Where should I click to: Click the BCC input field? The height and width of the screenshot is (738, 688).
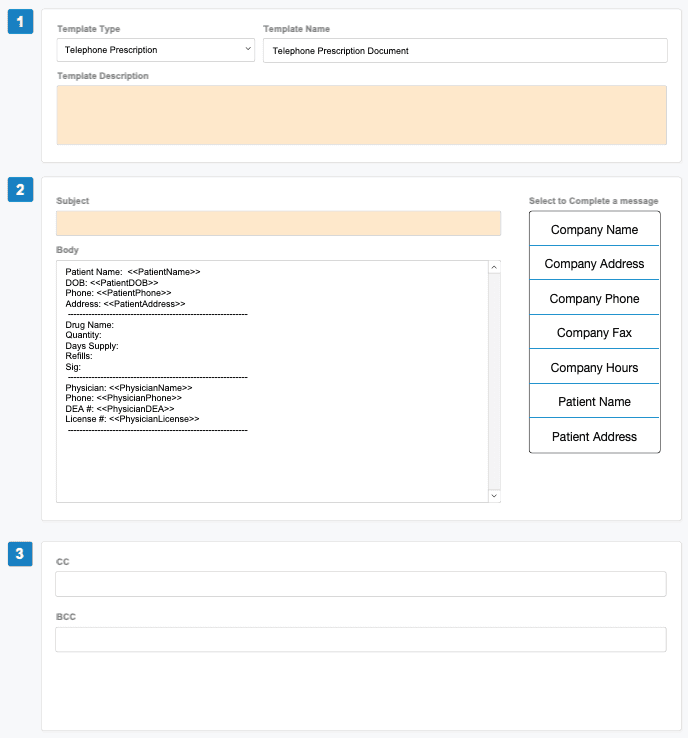tap(360, 639)
